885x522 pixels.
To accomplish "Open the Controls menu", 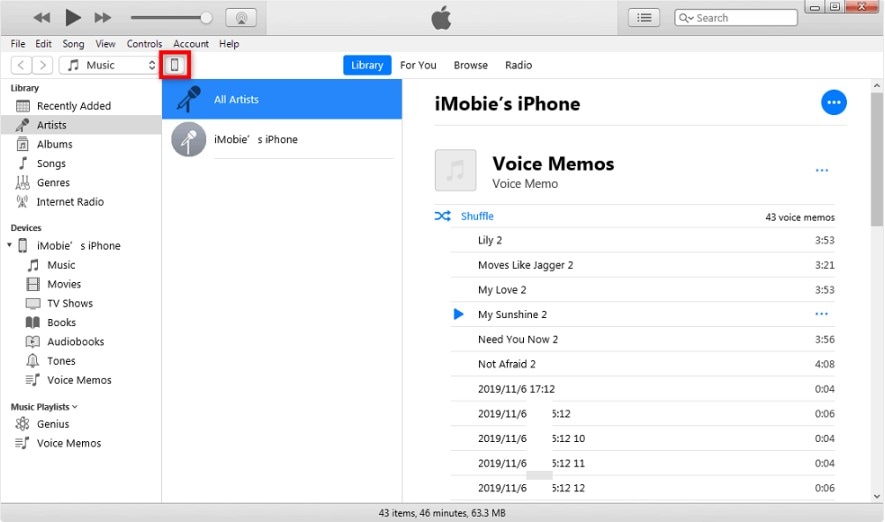I will (144, 43).
